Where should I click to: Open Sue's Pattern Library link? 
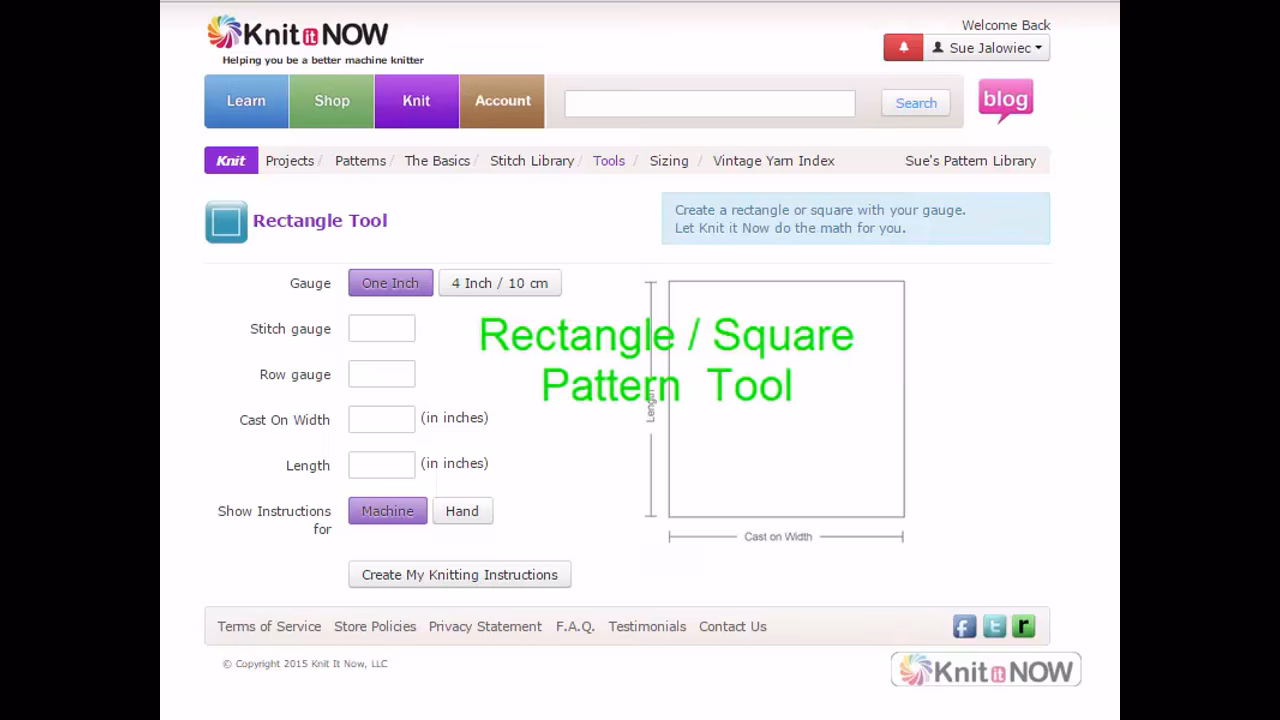(970, 161)
